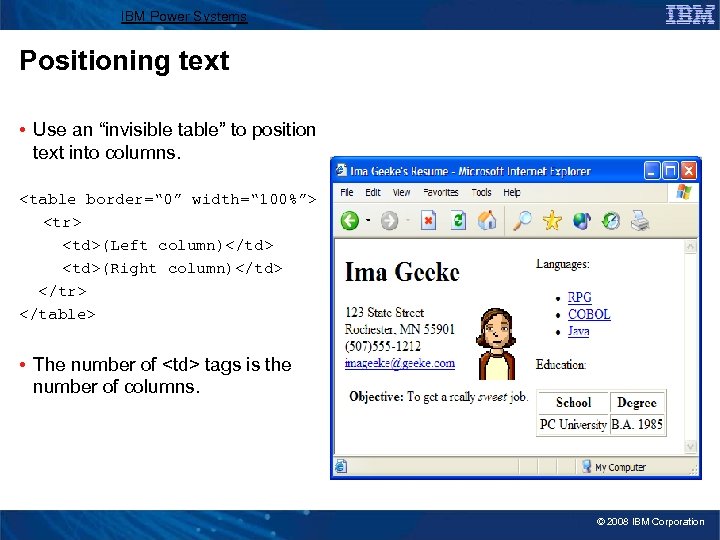This screenshot has width=720, height=540.
Task: Click the scrollbar down arrow
Action: (691, 446)
